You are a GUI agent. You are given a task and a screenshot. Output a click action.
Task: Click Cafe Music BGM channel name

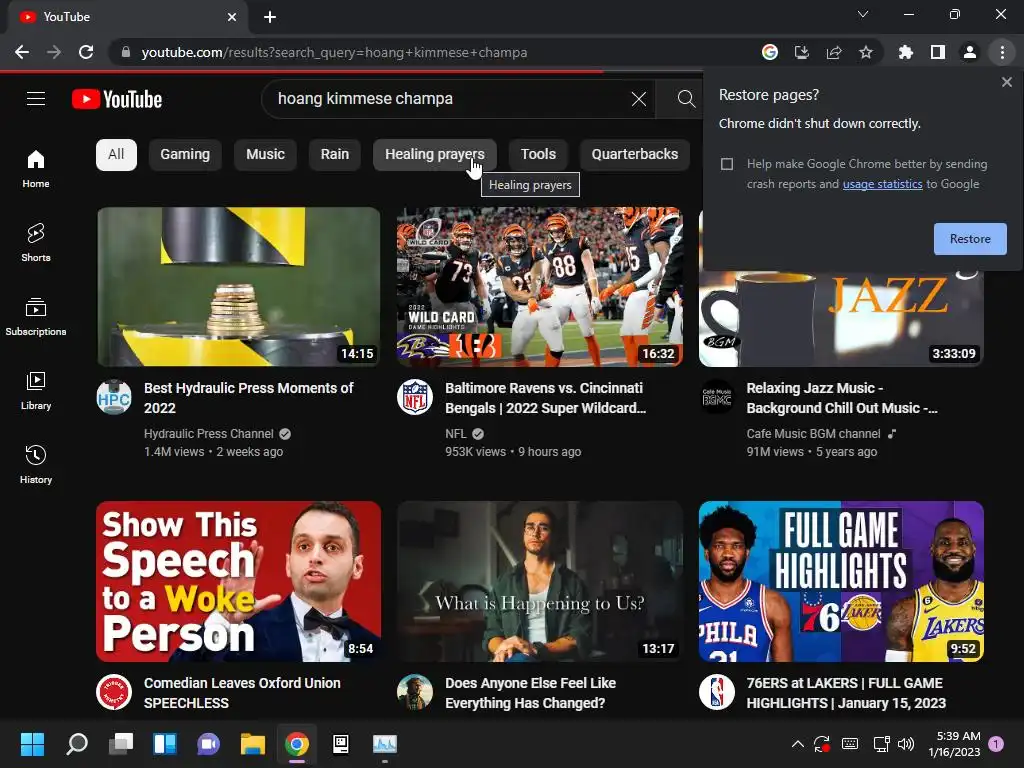click(x=813, y=434)
